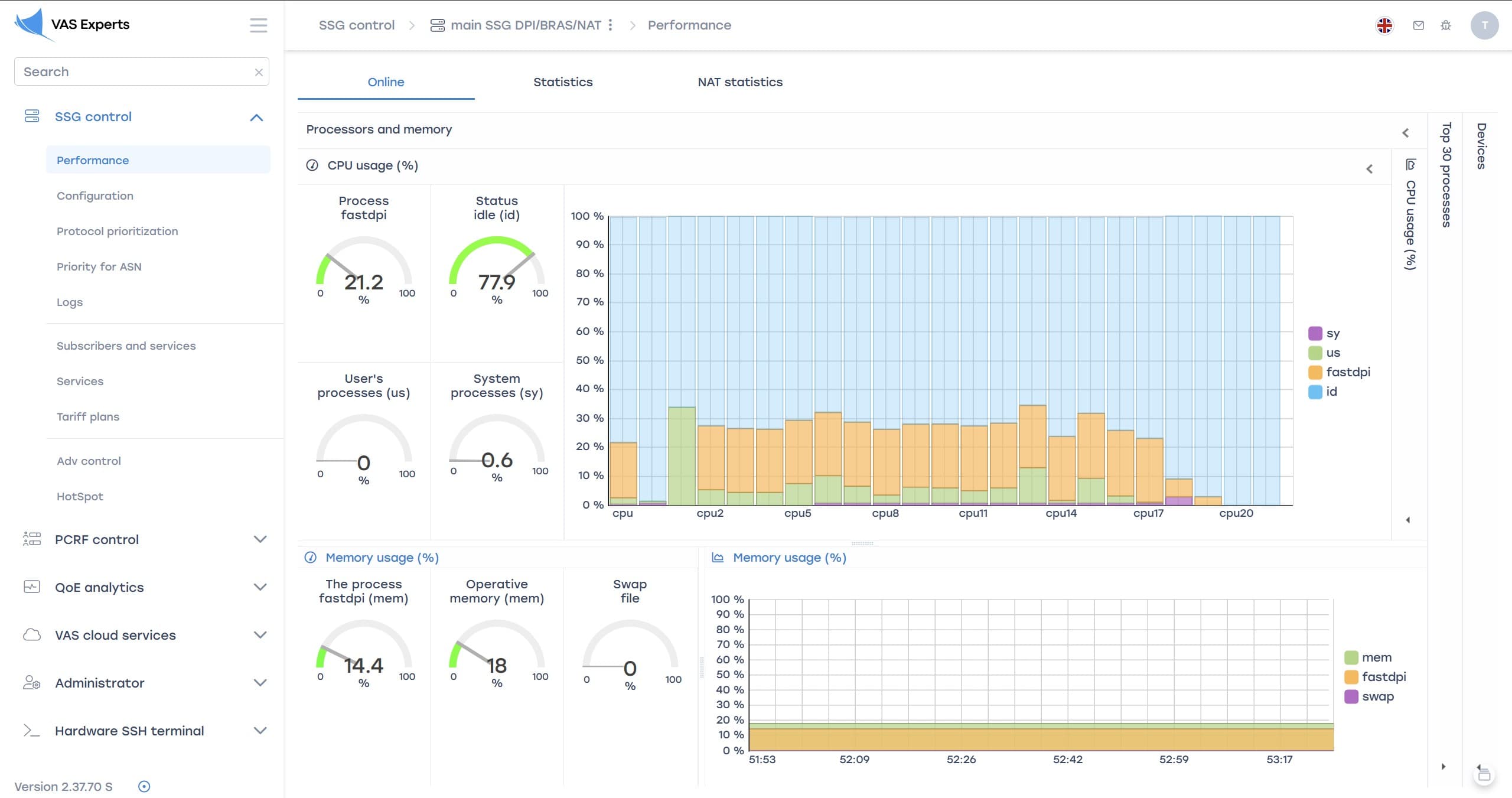Click the Performance breadcrumb

pyautogui.click(x=689, y=25)
